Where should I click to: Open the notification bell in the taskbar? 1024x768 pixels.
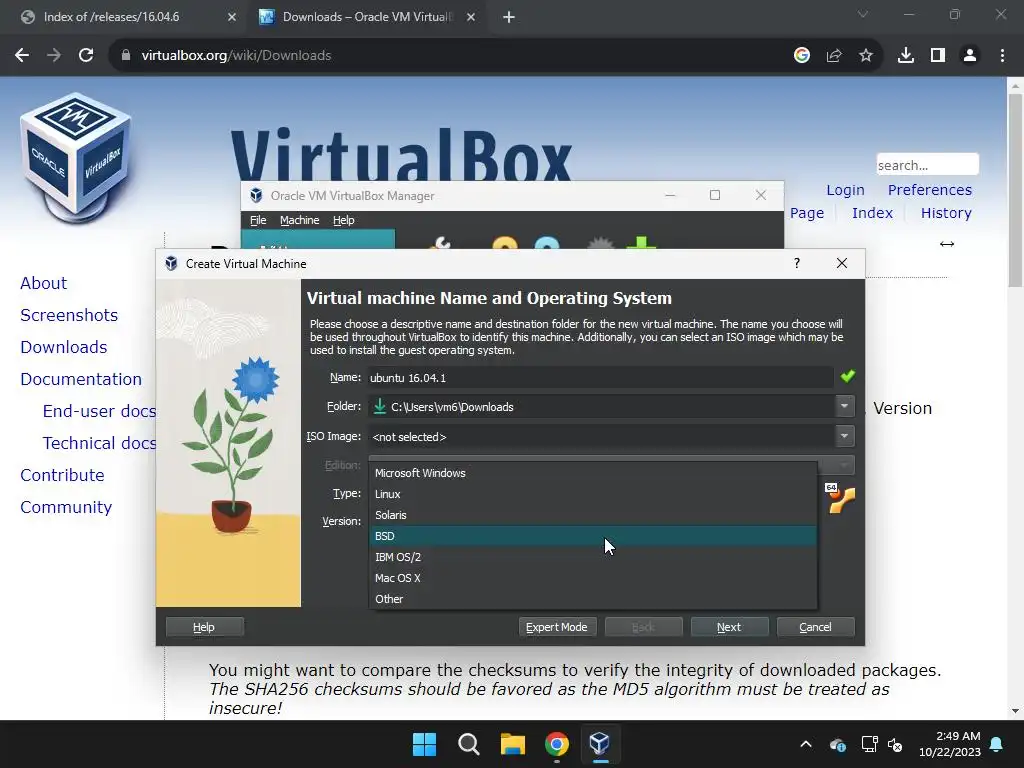997,744
